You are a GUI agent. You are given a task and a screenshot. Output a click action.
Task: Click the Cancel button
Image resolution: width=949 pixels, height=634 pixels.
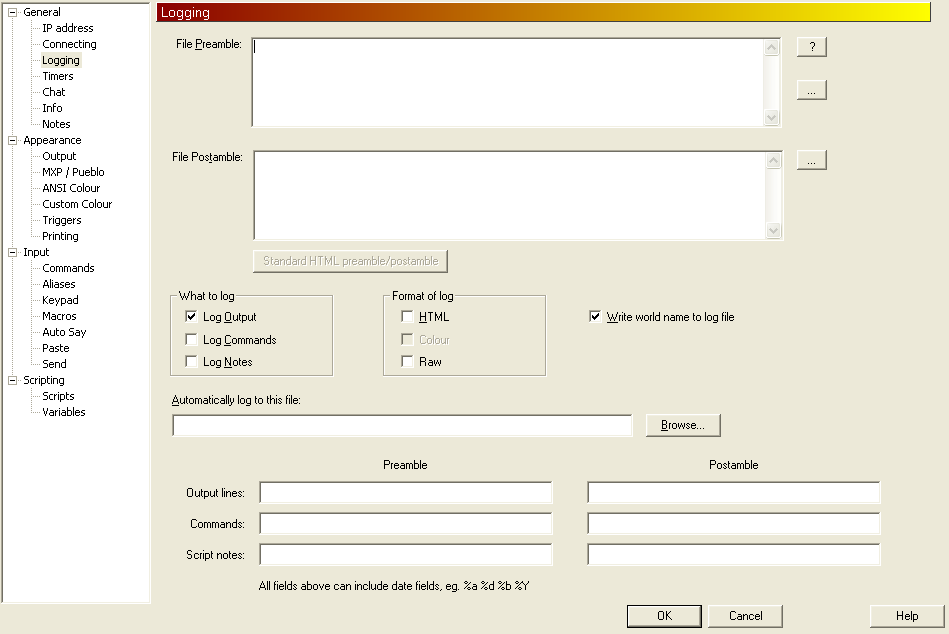(x=745, y=616)
